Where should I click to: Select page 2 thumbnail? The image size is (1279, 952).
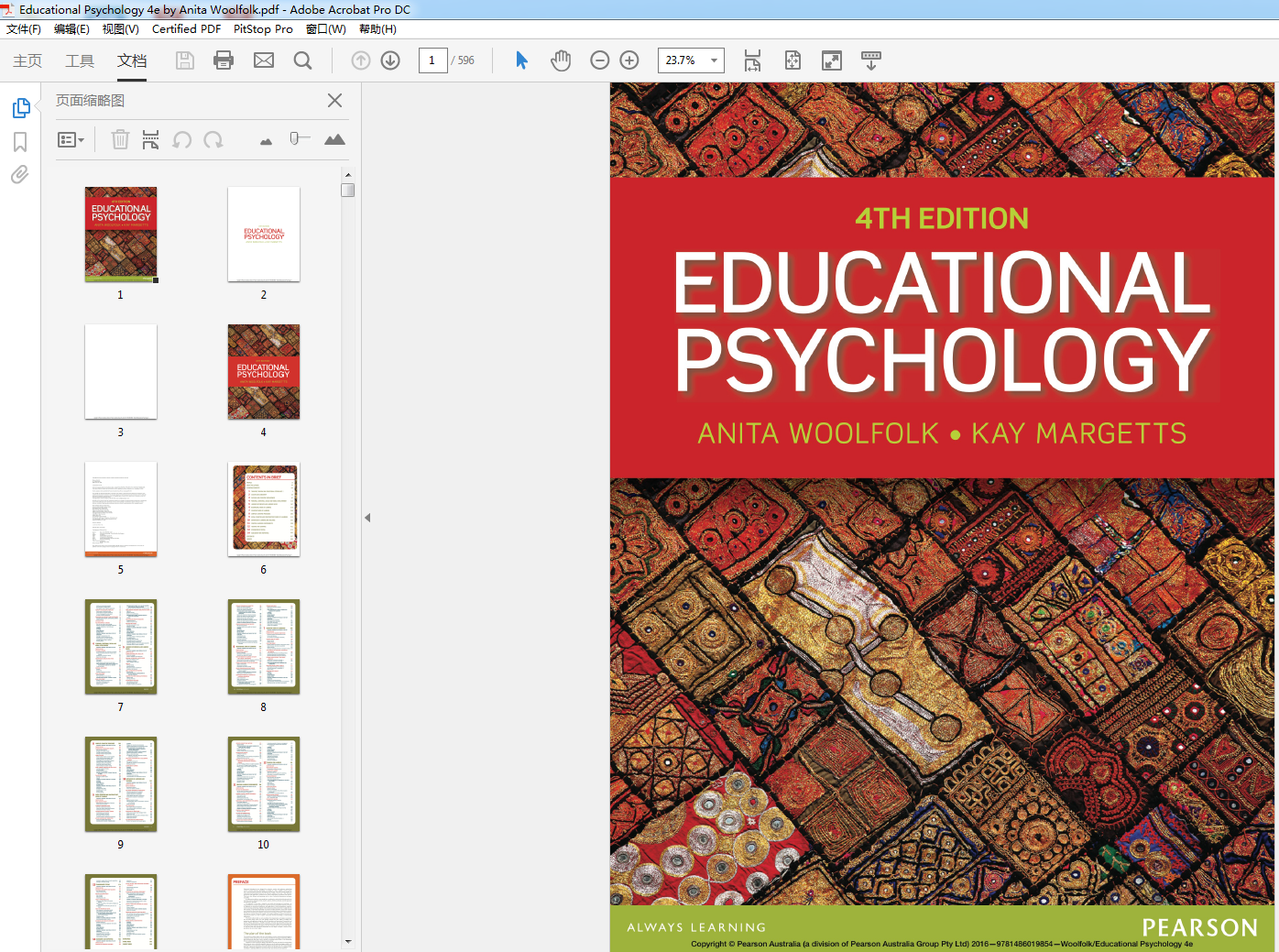pyautogui.click(x=264, y=235)
